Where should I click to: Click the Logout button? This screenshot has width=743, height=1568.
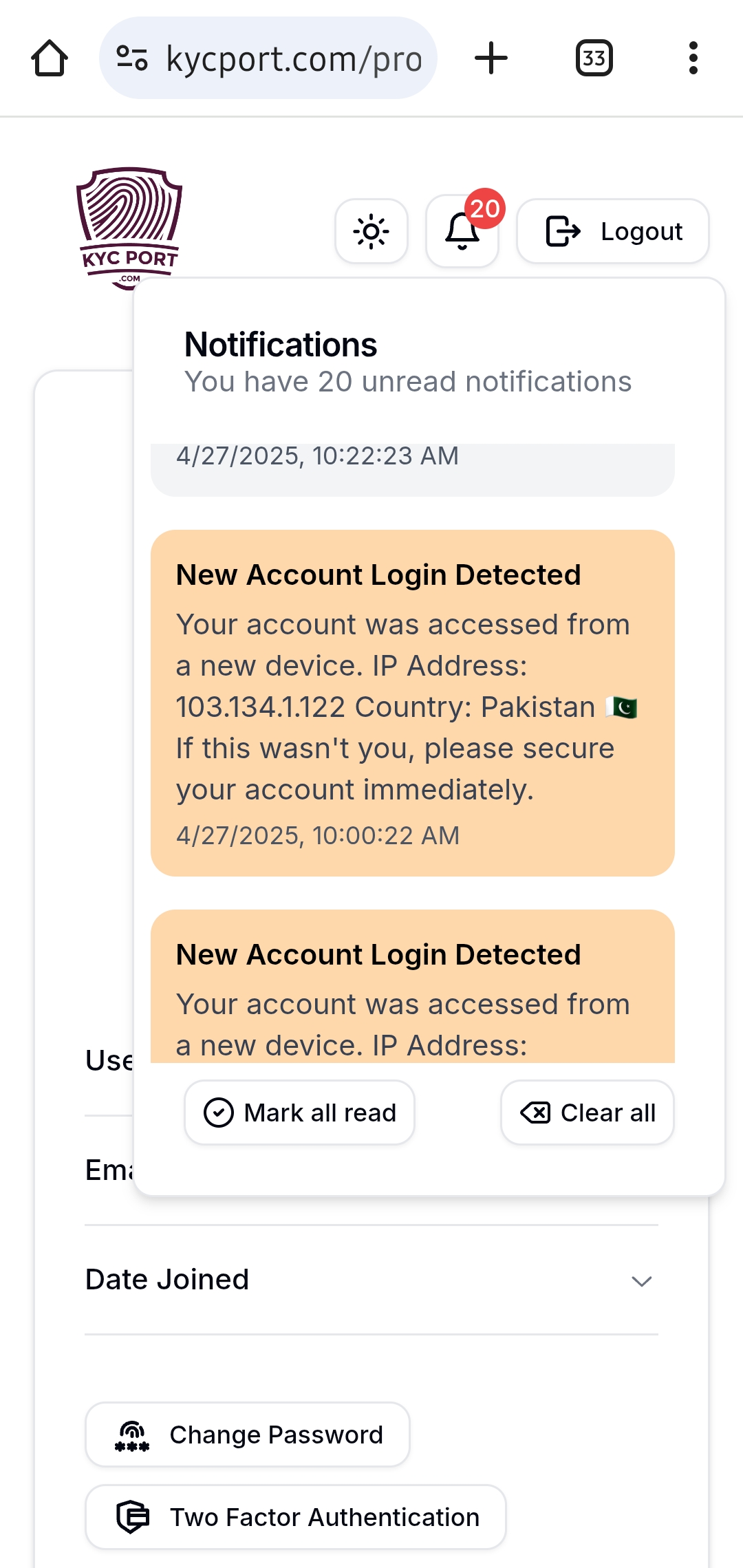coord(613,231)
